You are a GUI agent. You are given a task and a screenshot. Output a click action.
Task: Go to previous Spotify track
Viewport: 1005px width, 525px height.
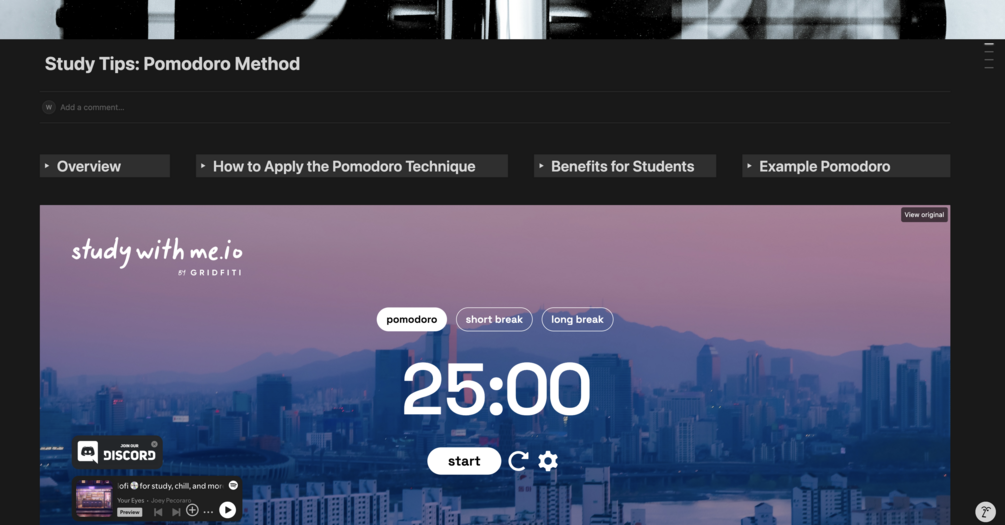(x=158, y=511)
